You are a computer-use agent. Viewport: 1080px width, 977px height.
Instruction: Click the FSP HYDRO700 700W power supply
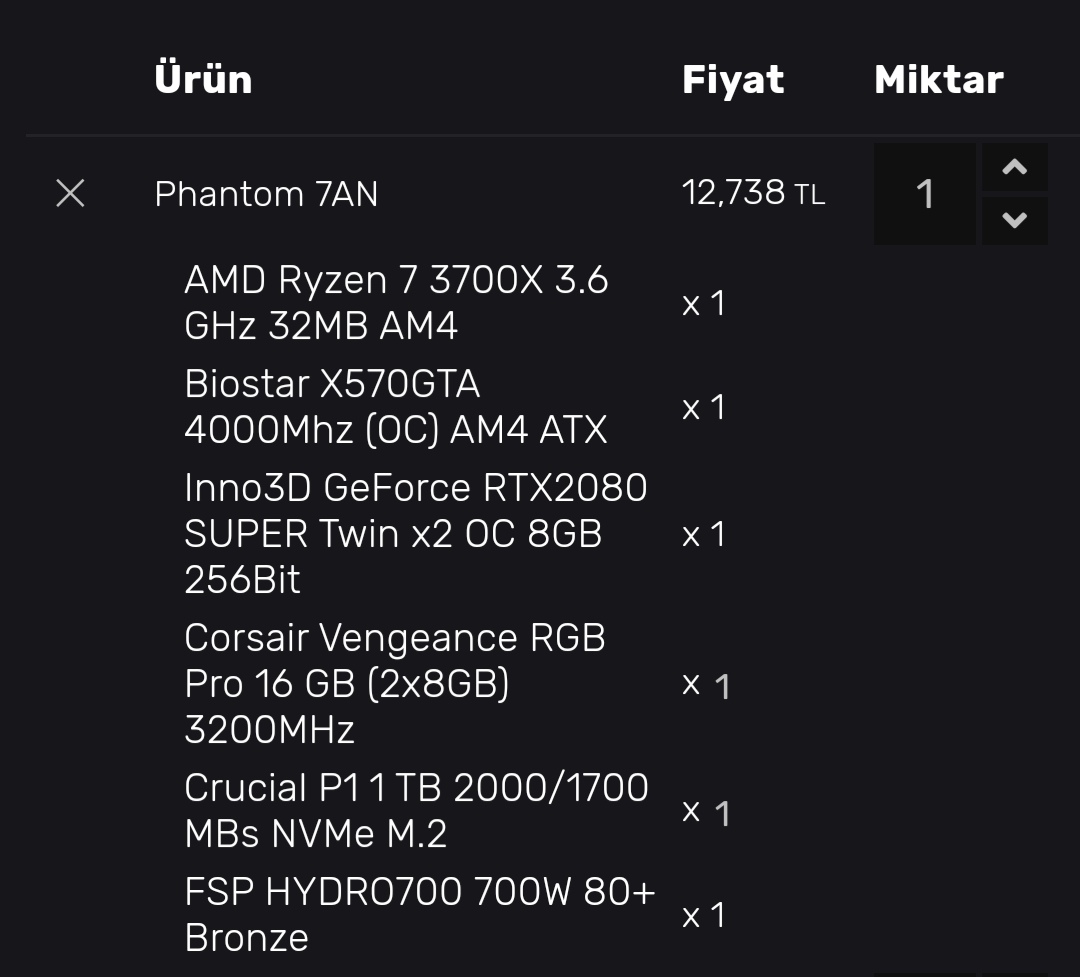pyautogui.click(x=419, y=915)
